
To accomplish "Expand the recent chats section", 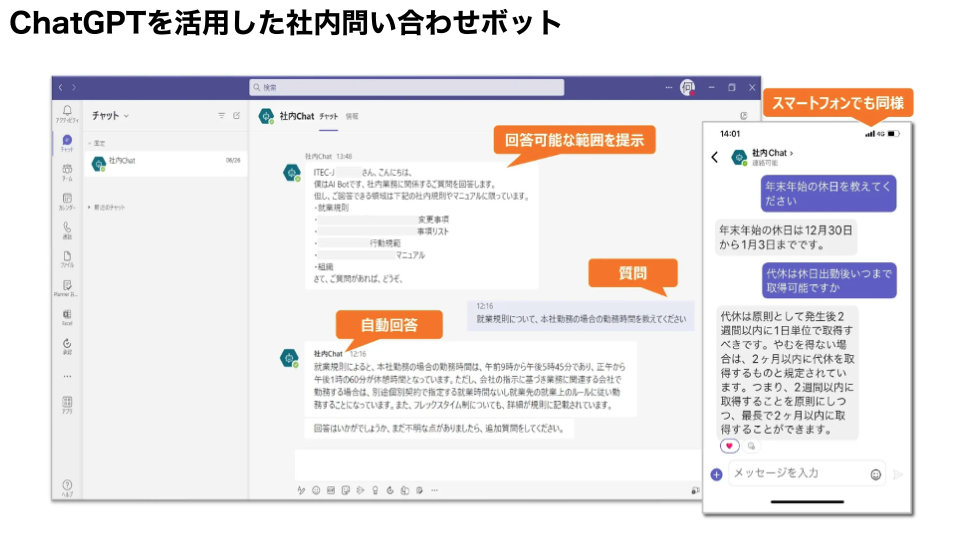I will click(x=89, y=206).
